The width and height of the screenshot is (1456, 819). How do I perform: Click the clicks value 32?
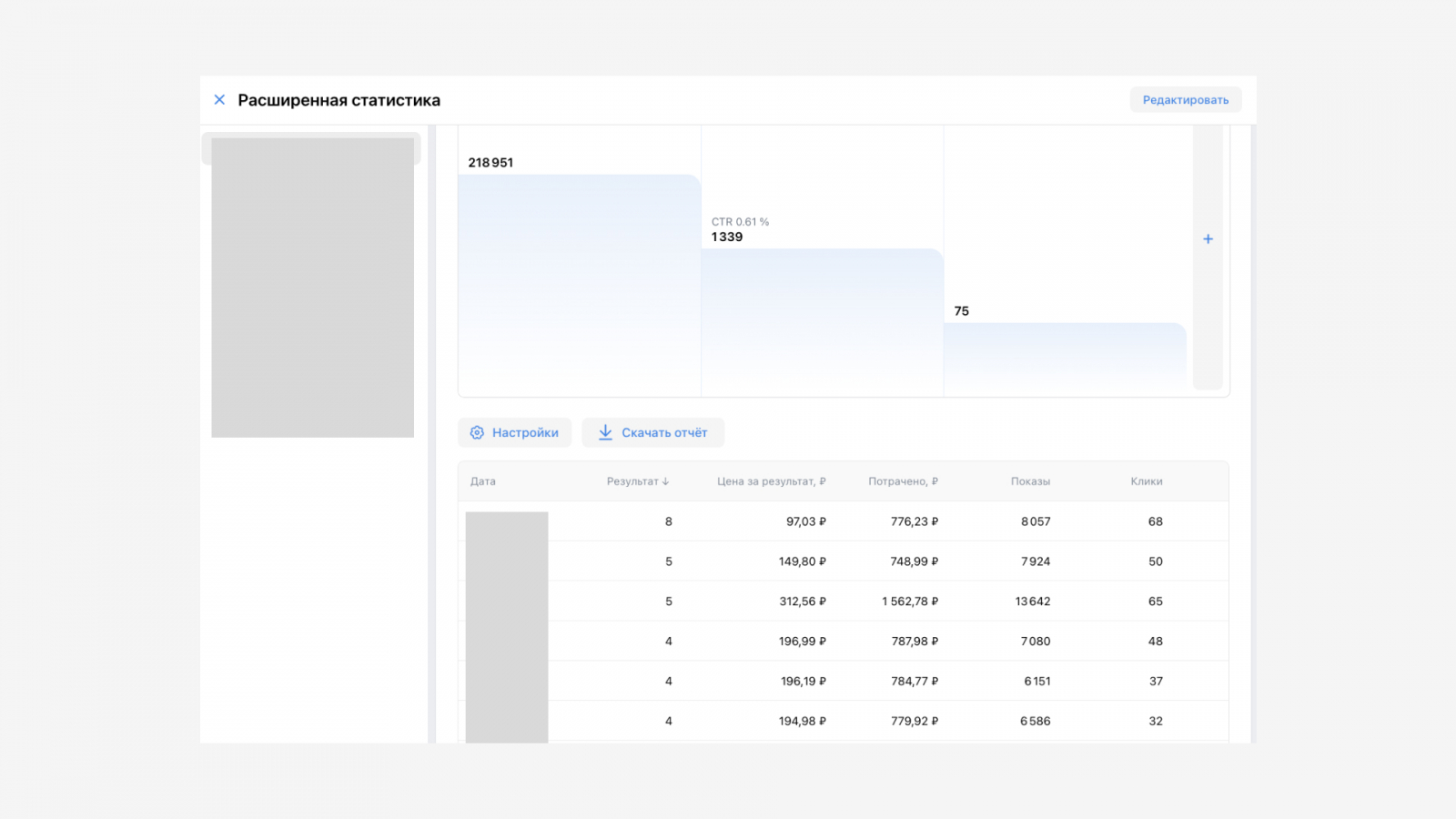[x=1156, y=721]
